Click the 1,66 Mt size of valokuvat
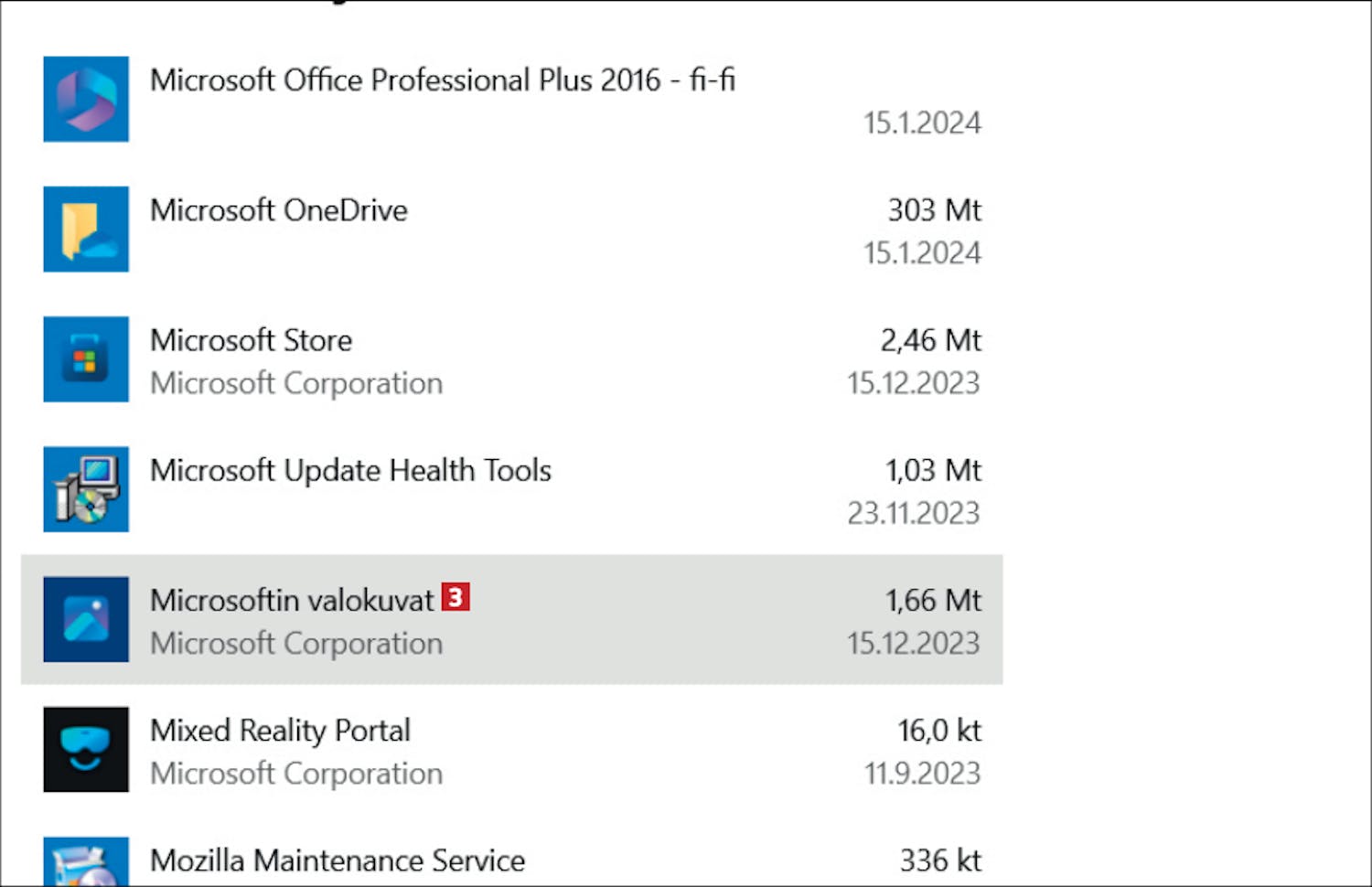Viewport: 1372px width, 887px height. click(x=932, y=601)
